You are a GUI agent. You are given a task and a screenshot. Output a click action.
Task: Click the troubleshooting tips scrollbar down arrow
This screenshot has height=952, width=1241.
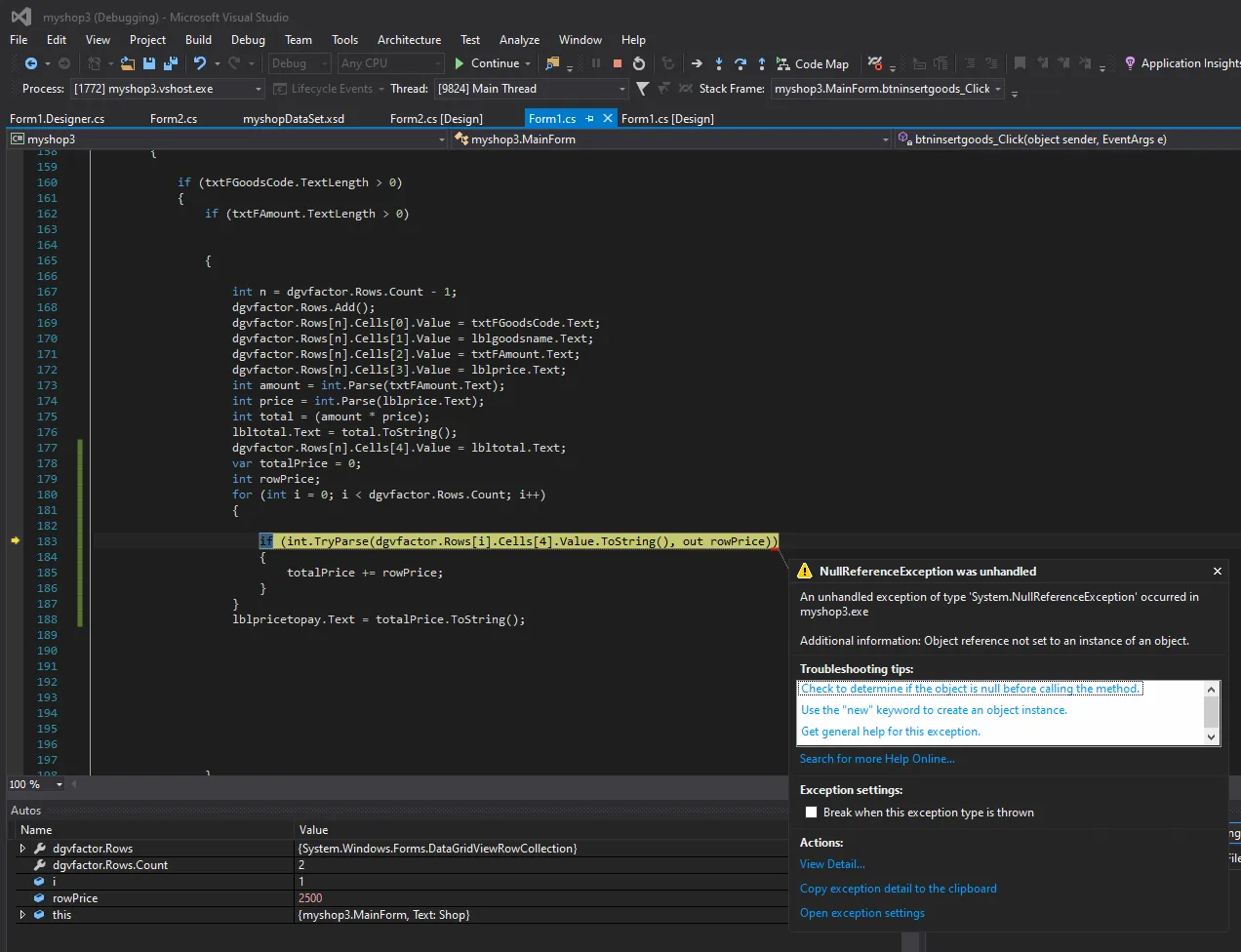coord(1212,737)
